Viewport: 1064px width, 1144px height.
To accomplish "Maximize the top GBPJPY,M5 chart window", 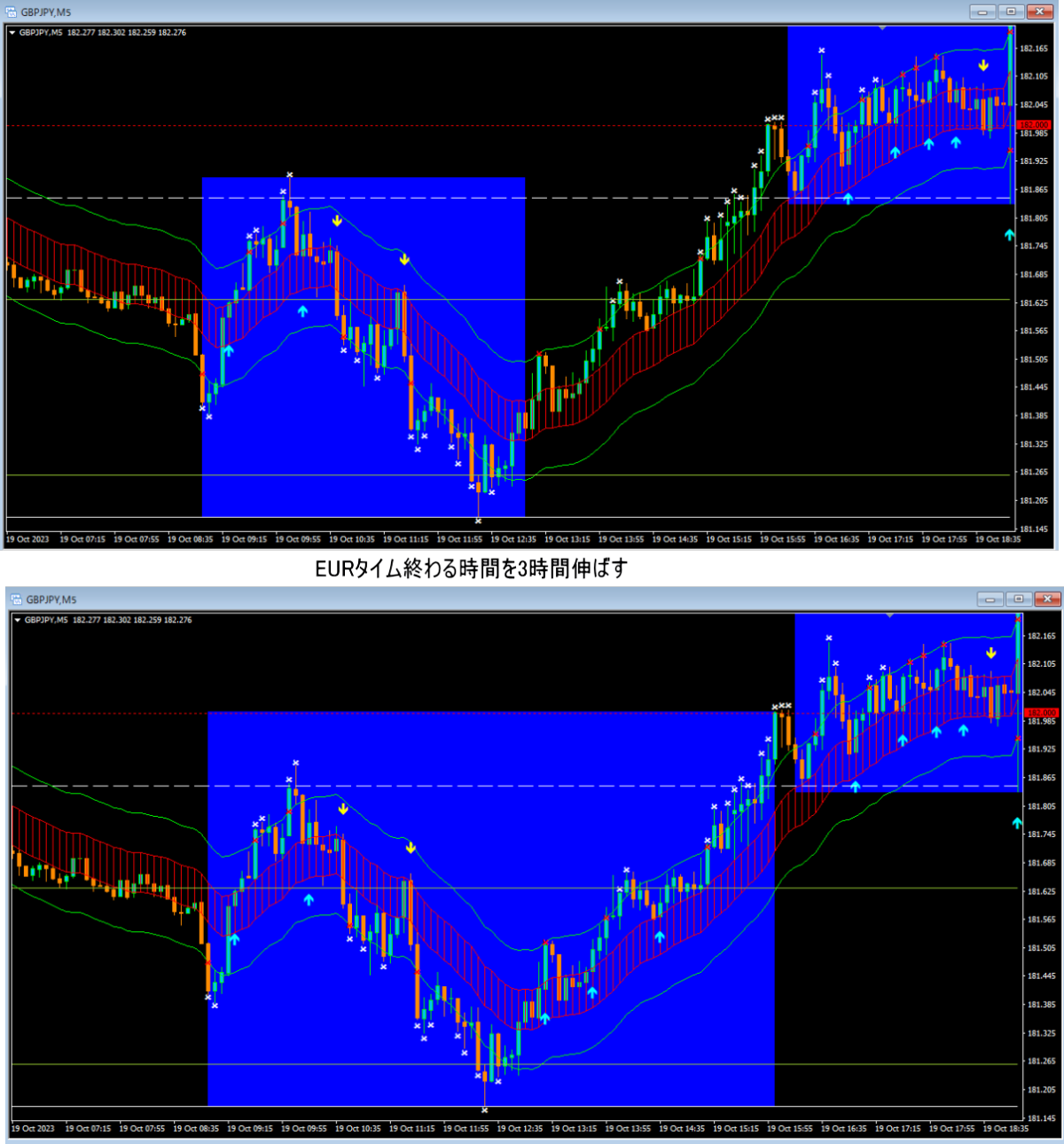I will click(x=1011, y=12).
